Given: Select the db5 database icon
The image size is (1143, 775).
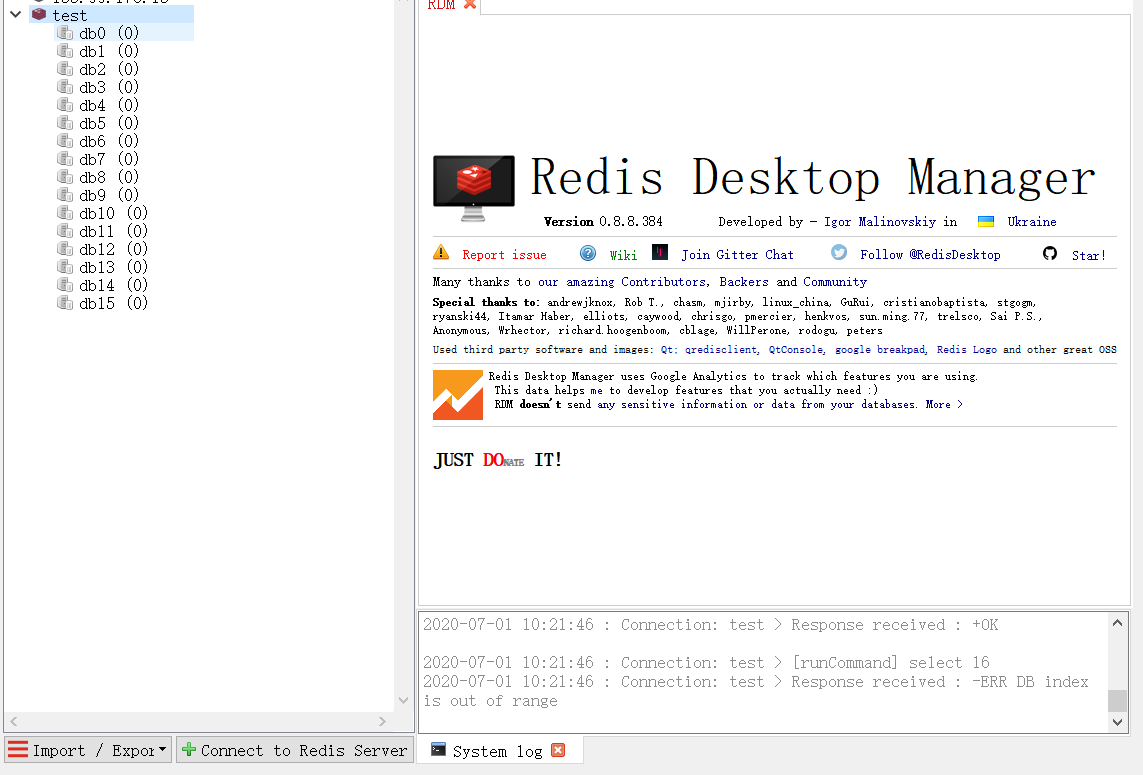Looking at the screenshot, I should 65,122.
